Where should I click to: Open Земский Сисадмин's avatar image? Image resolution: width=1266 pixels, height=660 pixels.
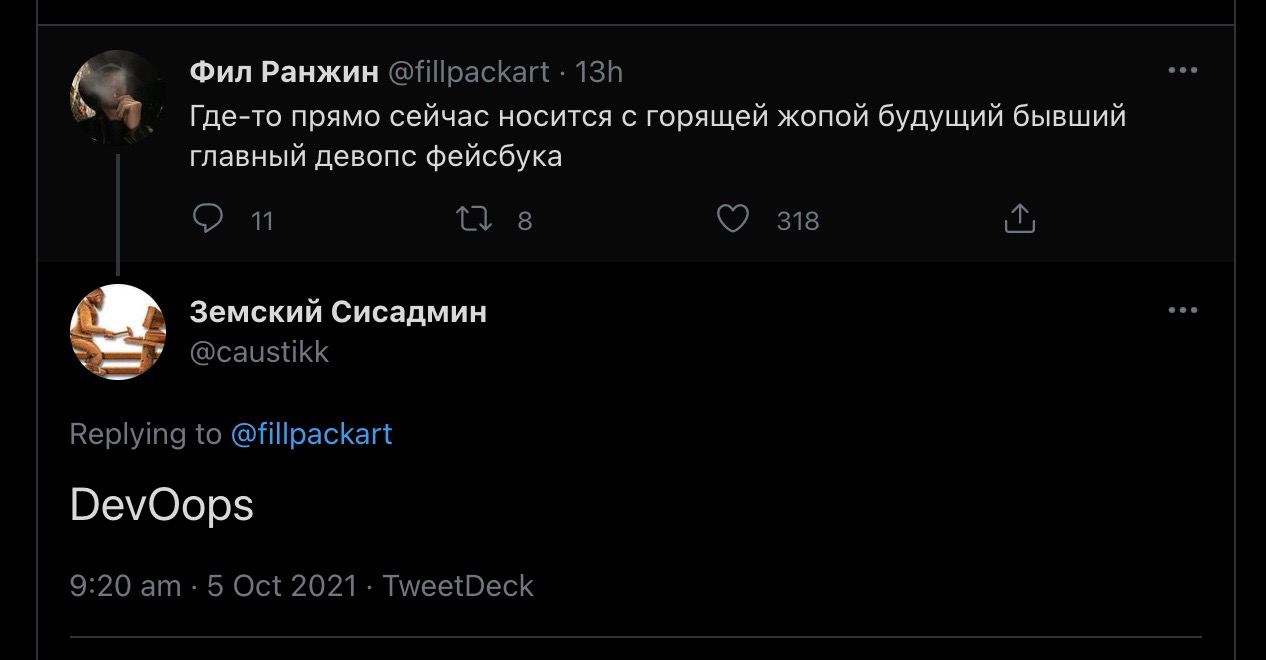[117, 332]
